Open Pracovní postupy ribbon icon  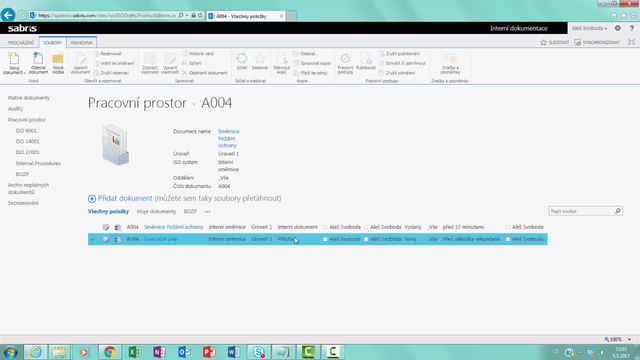click(345, 63)
